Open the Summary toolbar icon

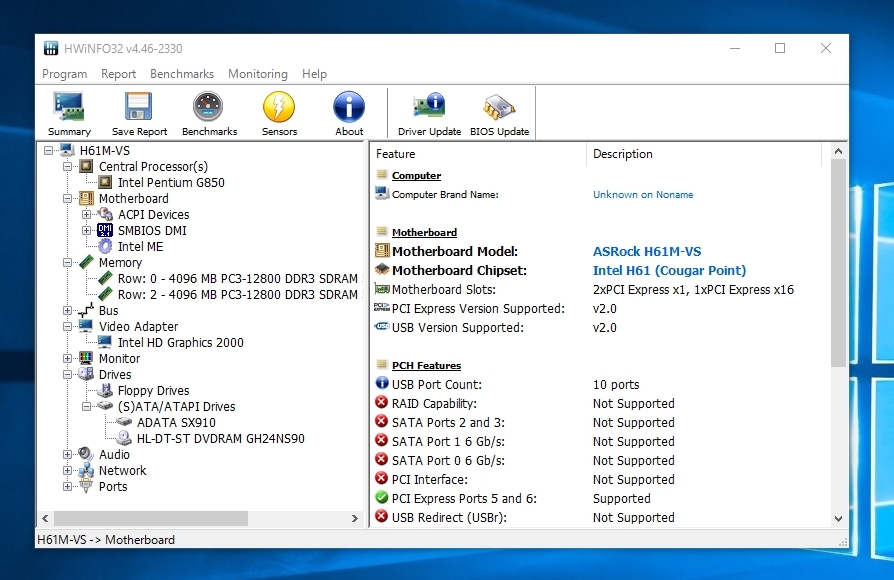point(69,107)
